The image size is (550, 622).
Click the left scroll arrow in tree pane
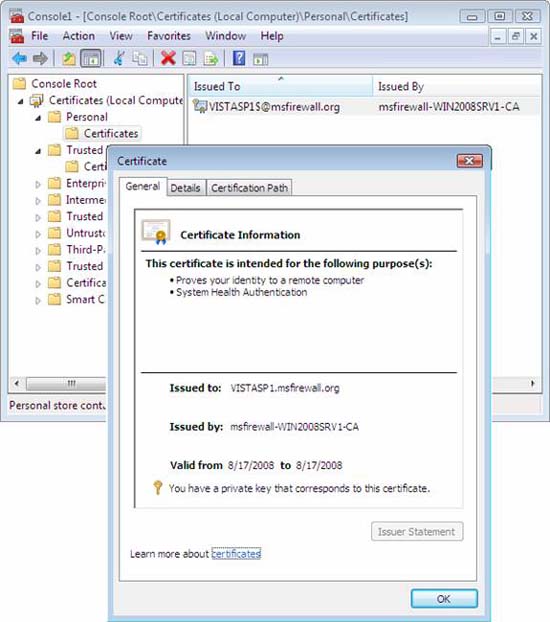(x=17, y=384)
